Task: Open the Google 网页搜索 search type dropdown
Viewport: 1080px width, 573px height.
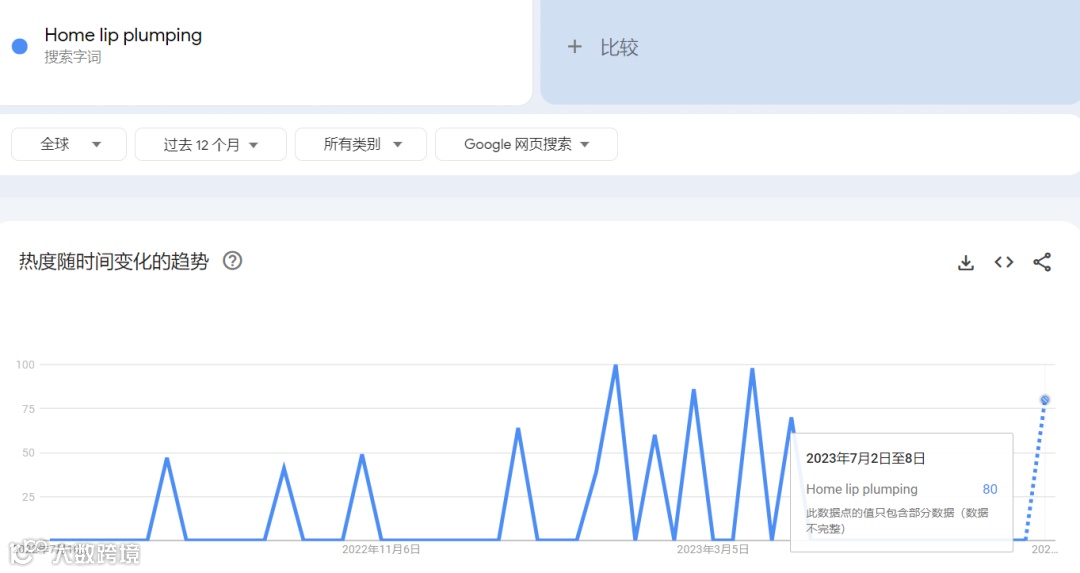Action: (x=526, y=145)
